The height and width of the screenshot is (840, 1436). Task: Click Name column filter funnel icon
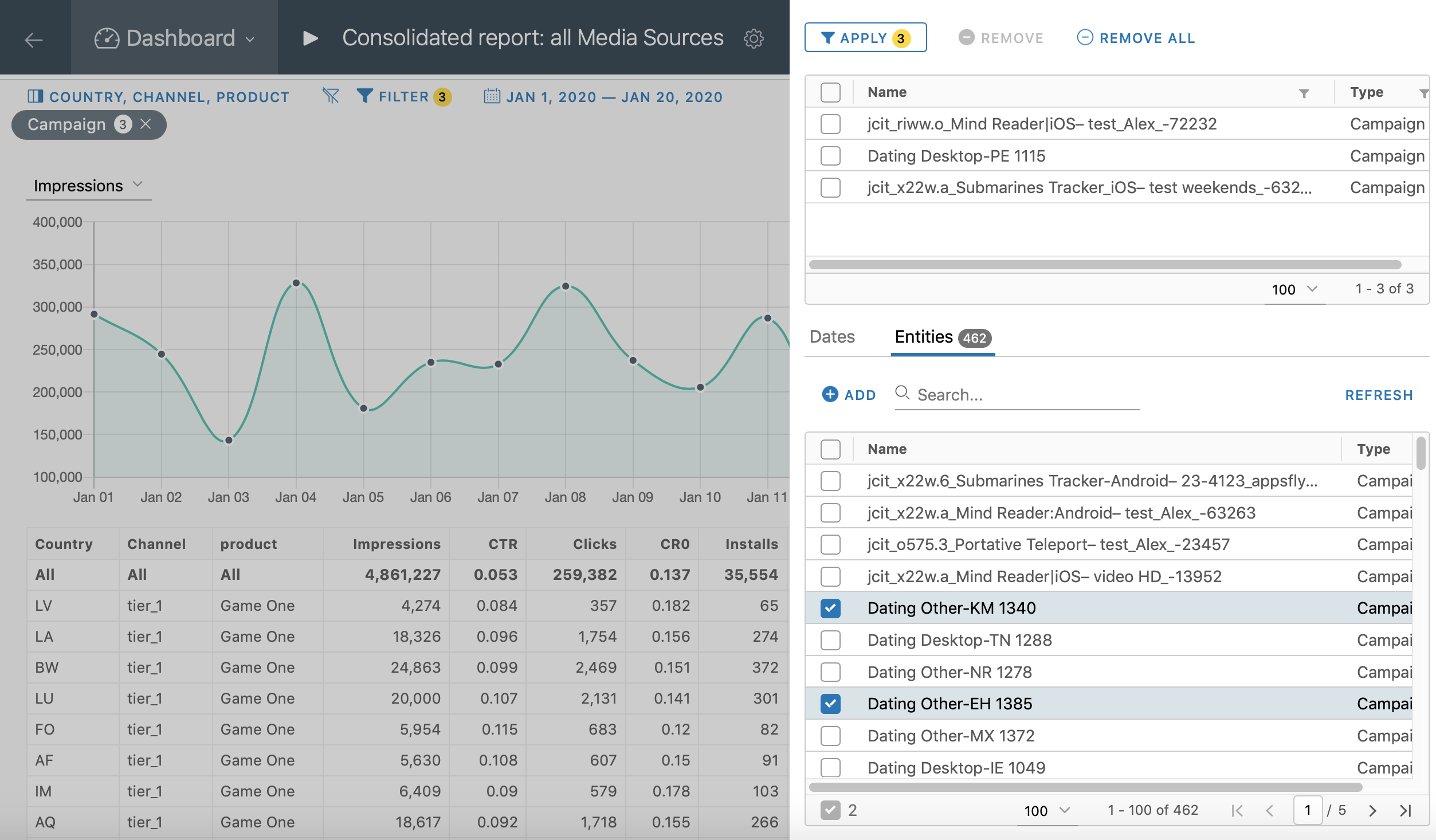pos(1304,93)
